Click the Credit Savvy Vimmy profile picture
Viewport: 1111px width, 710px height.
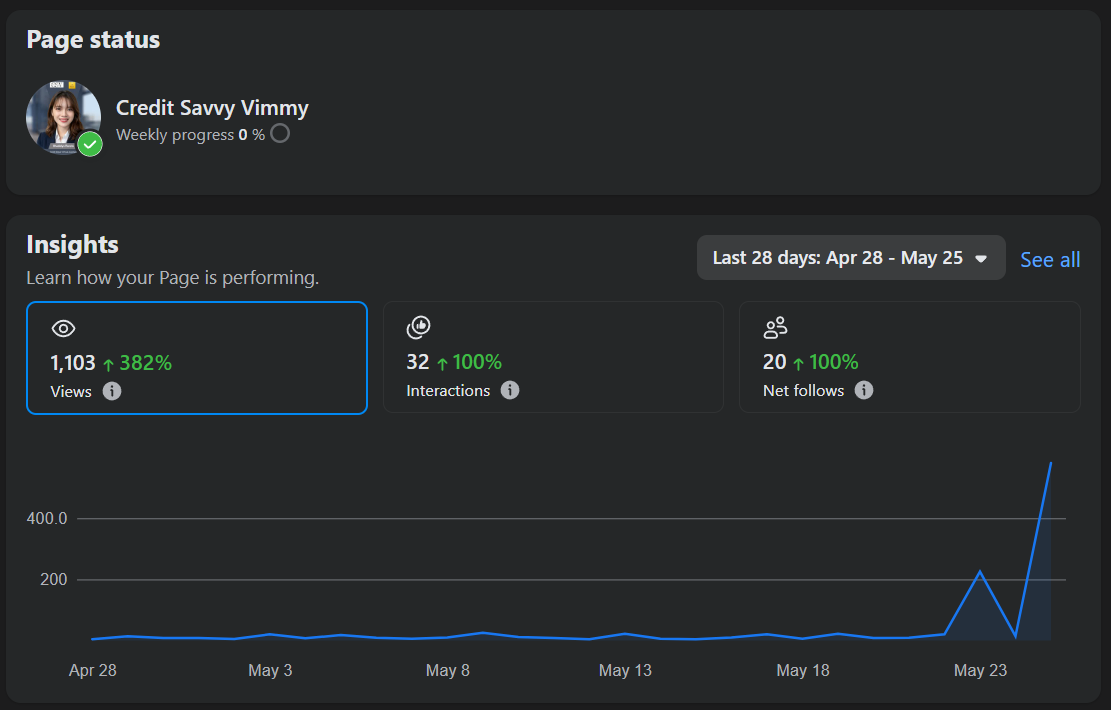64,118
